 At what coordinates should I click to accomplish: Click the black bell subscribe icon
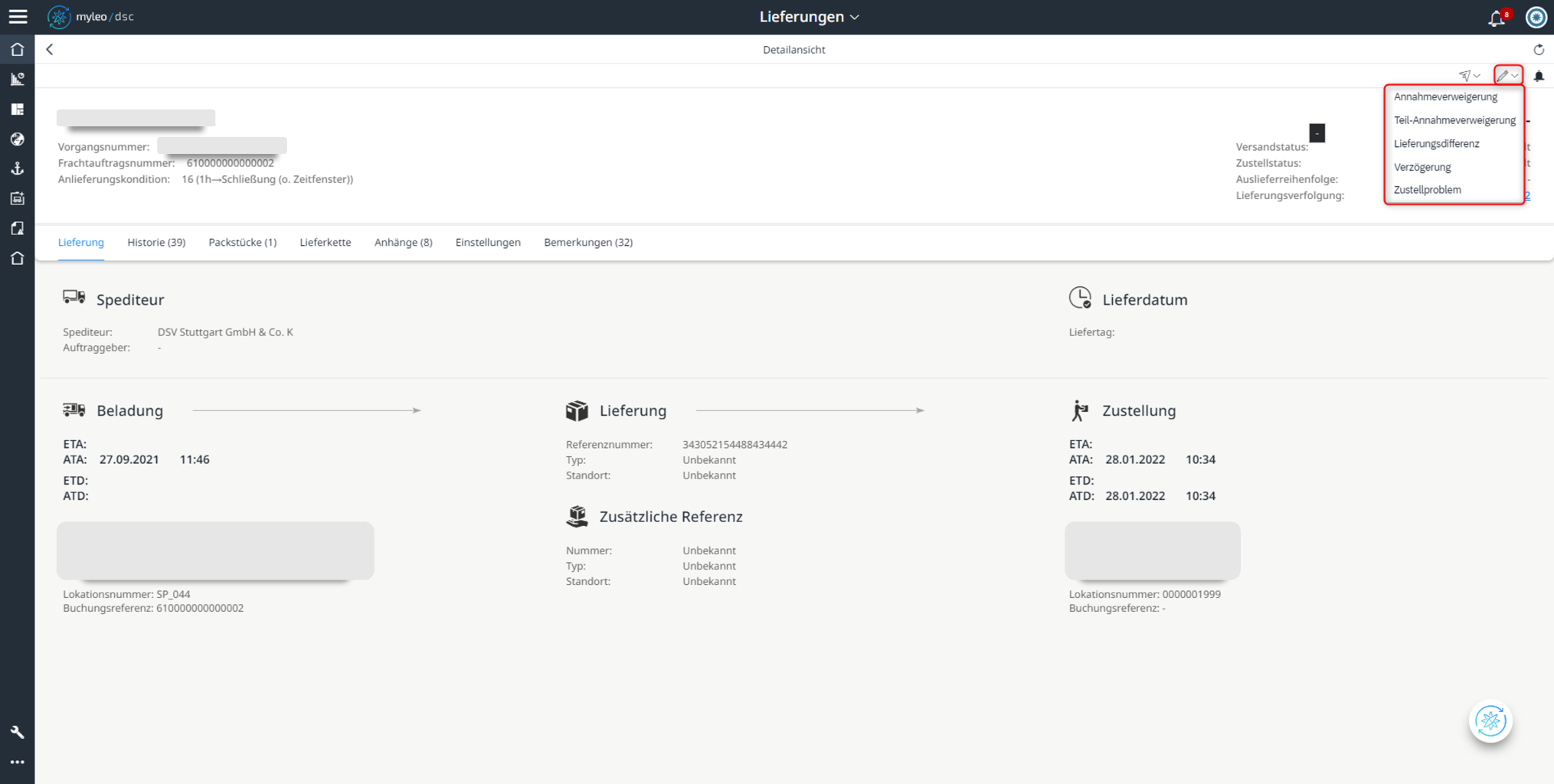click(1539, 76)
